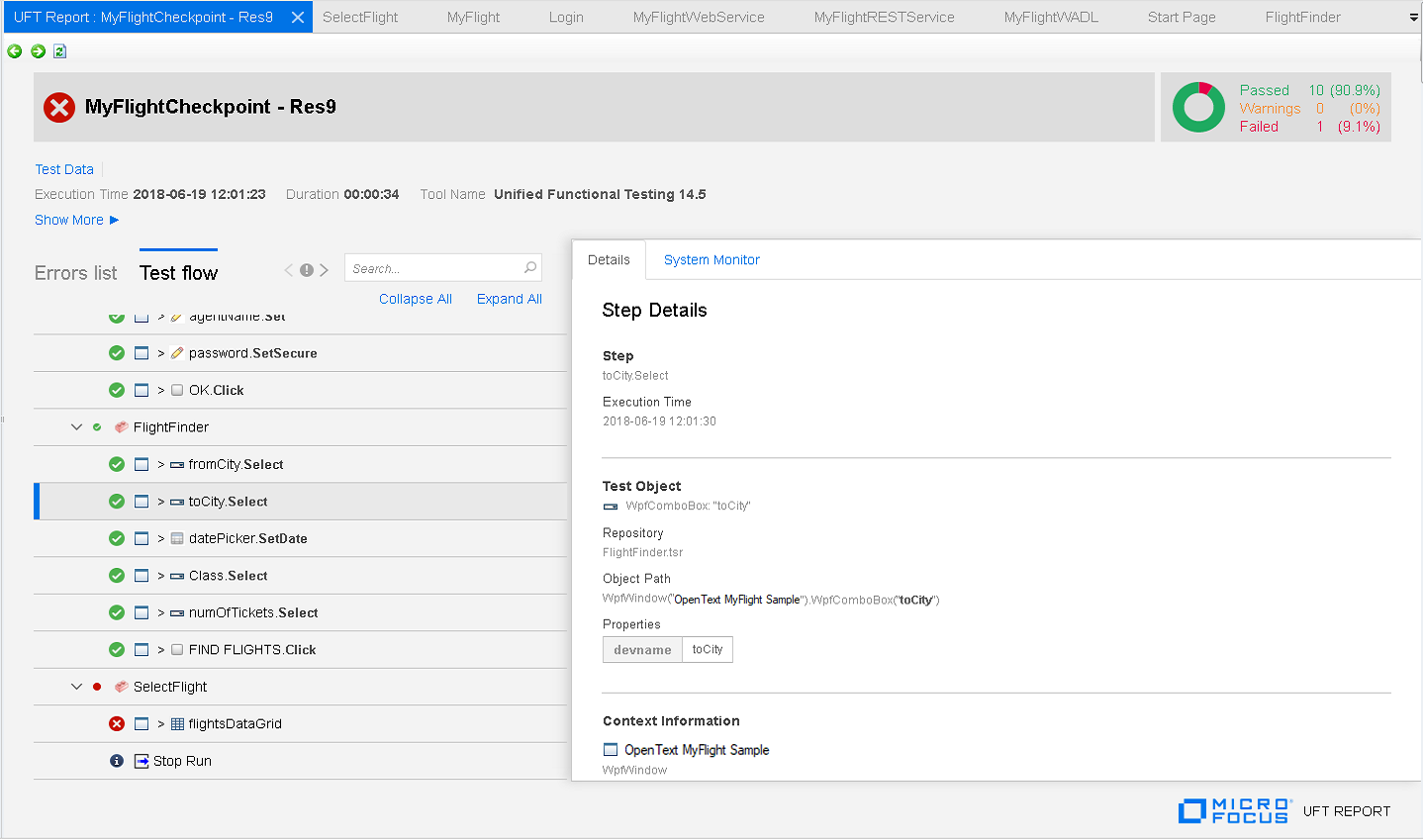Switch to the MyFlightWebService document tab
1423x840 pixels.
pyautogui.click(x=699, y=17)
